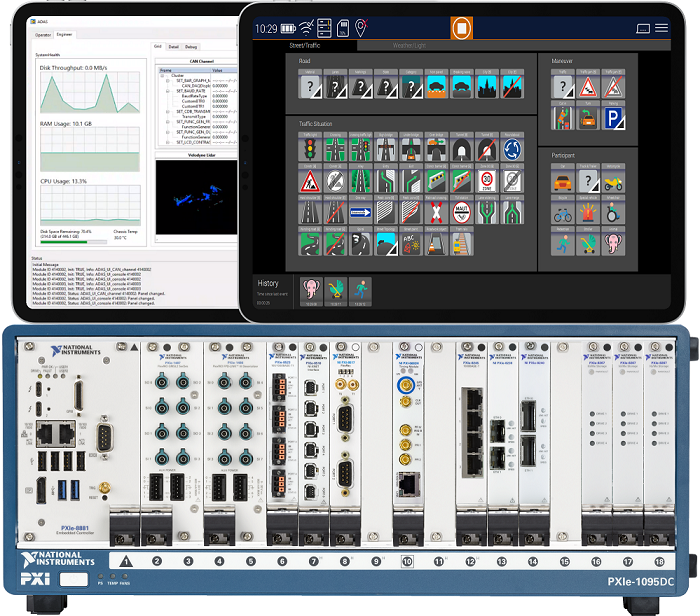This screenshot has width=700, height=616.
Task: Tap the street topology hill dropdown tag
Action: [x=386, y=243]
